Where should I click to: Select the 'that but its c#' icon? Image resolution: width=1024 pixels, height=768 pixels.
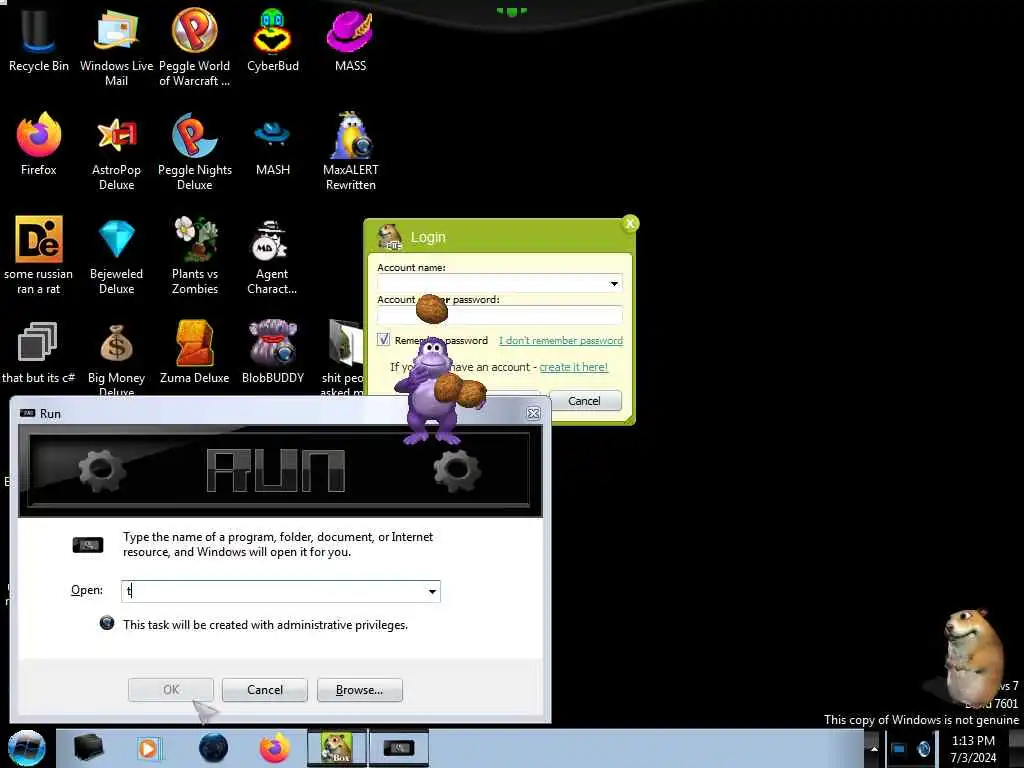(39, 351)
